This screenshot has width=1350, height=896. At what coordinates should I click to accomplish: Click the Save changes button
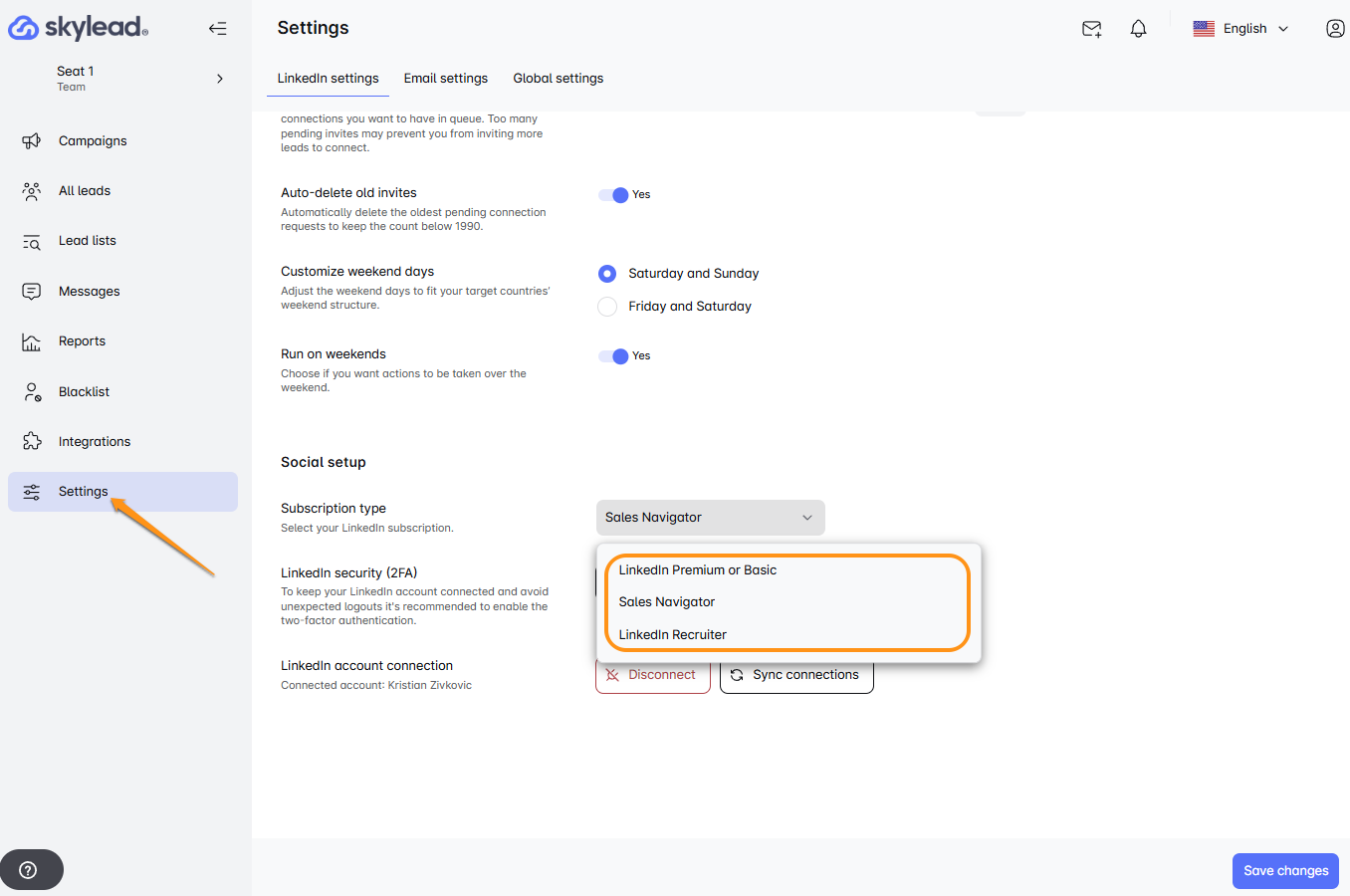(1284, 871)
